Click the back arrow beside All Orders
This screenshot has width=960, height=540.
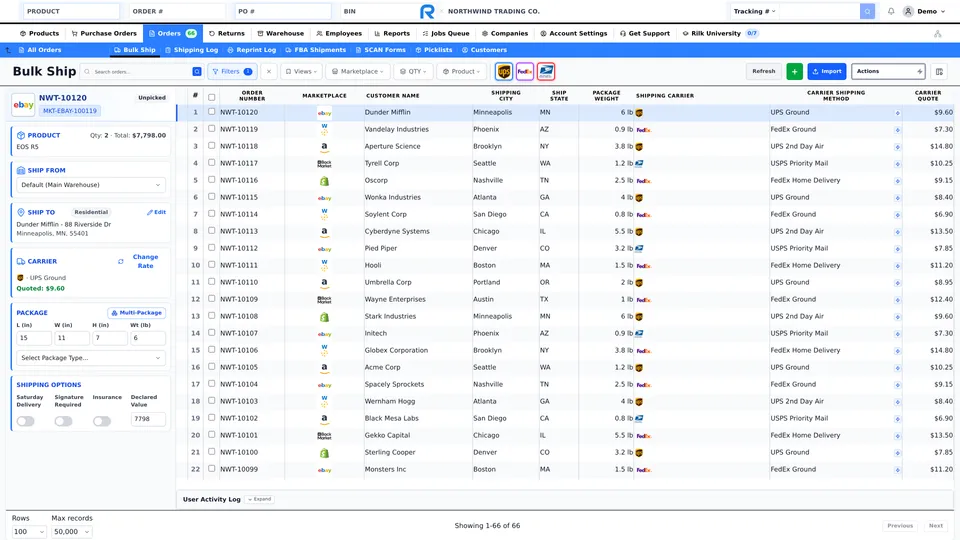click(8, 50)
